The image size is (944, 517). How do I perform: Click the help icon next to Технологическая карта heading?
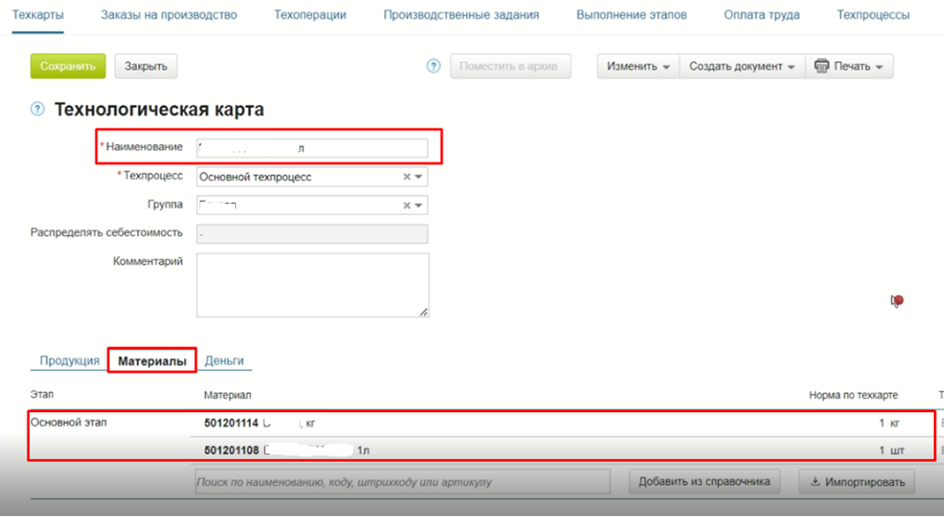pyautogui.click(x=37, y=109)
